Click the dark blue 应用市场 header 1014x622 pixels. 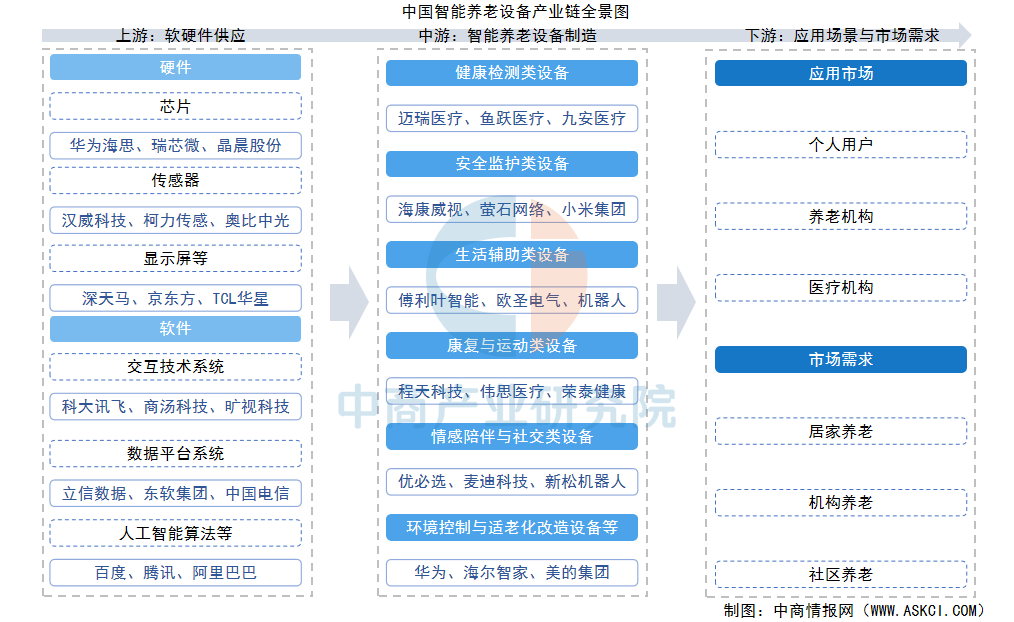(840, 73)
